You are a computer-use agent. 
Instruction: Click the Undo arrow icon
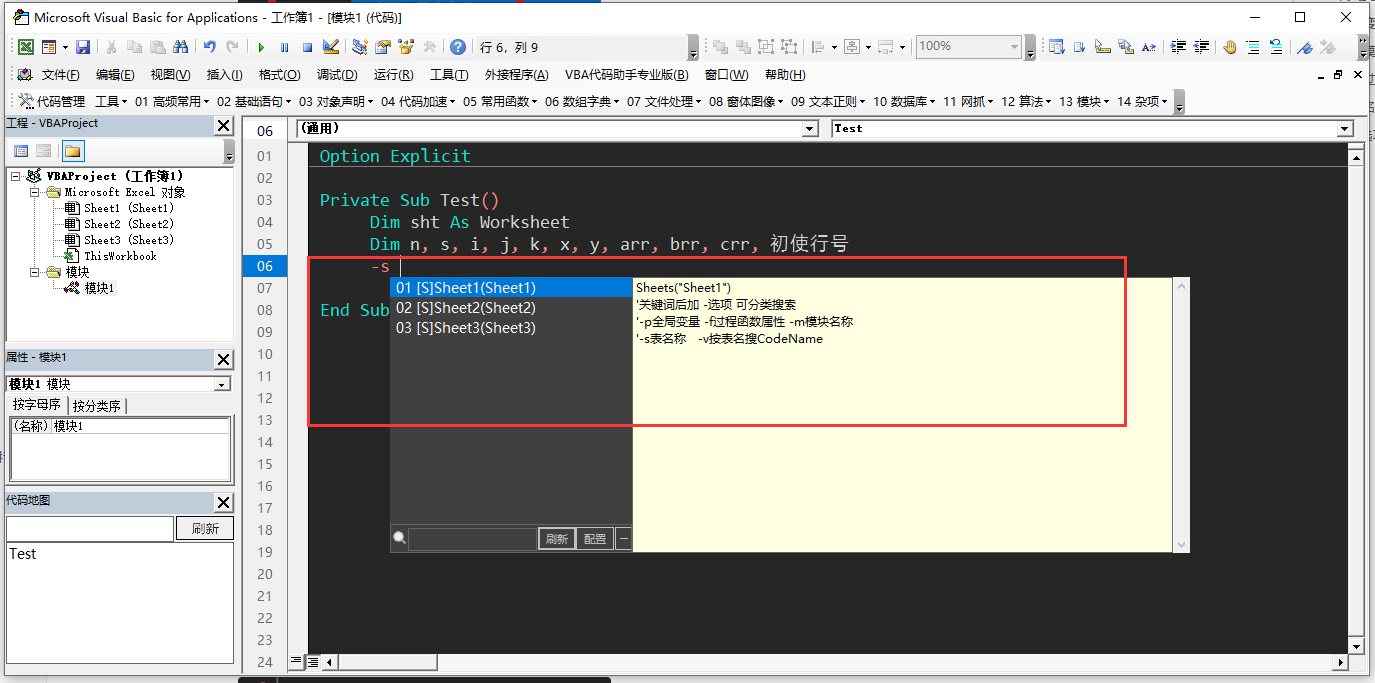209,47
